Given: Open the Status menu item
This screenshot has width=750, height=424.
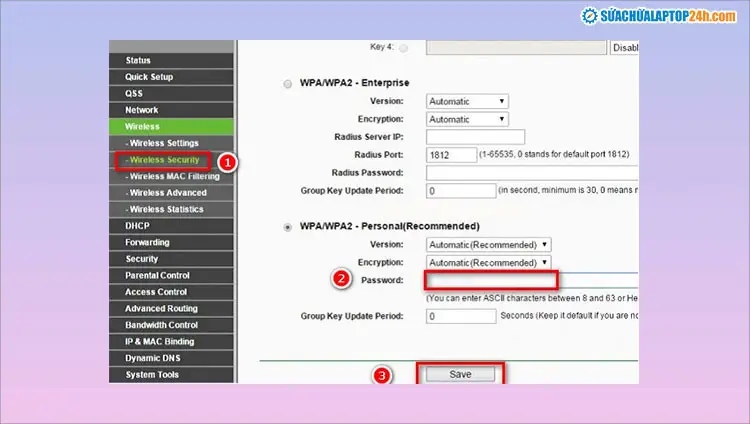Looking at the screenshot, I should click(171, 60).
